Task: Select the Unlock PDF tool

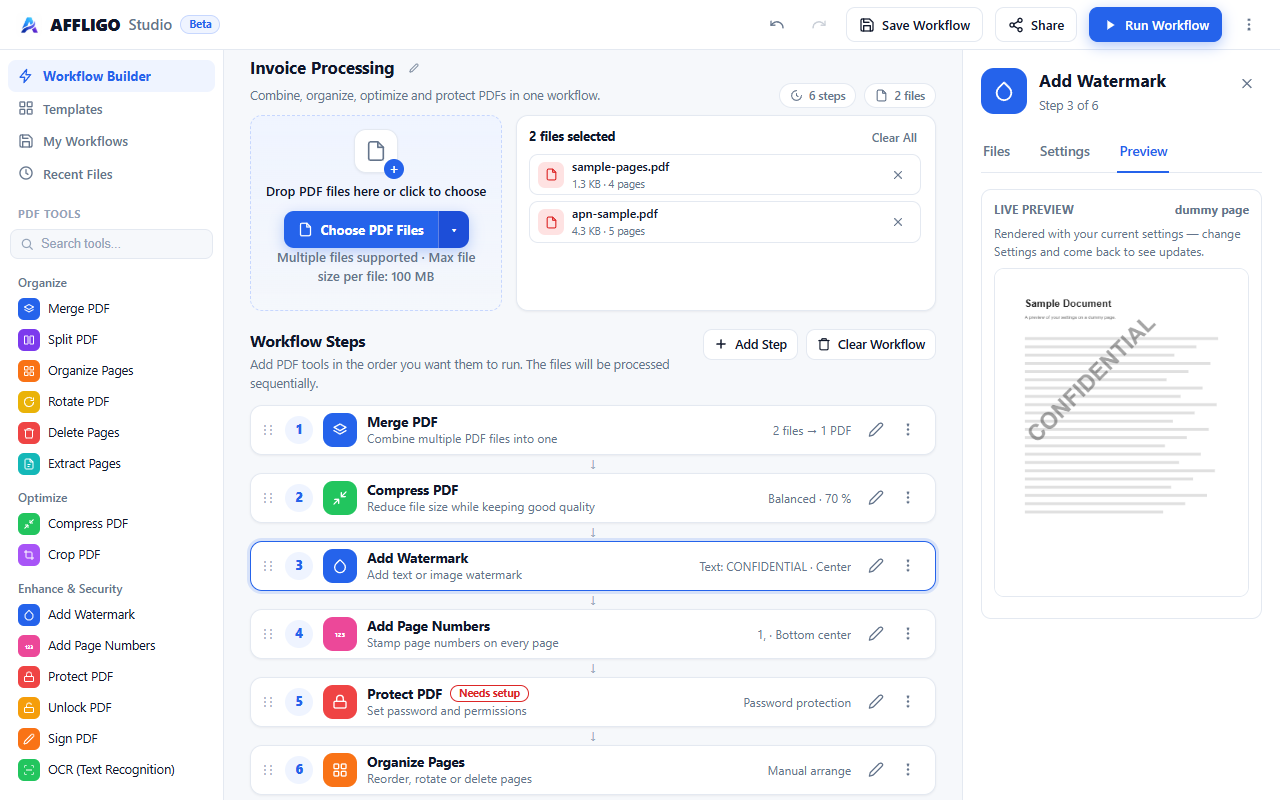Action: point(111,708)
